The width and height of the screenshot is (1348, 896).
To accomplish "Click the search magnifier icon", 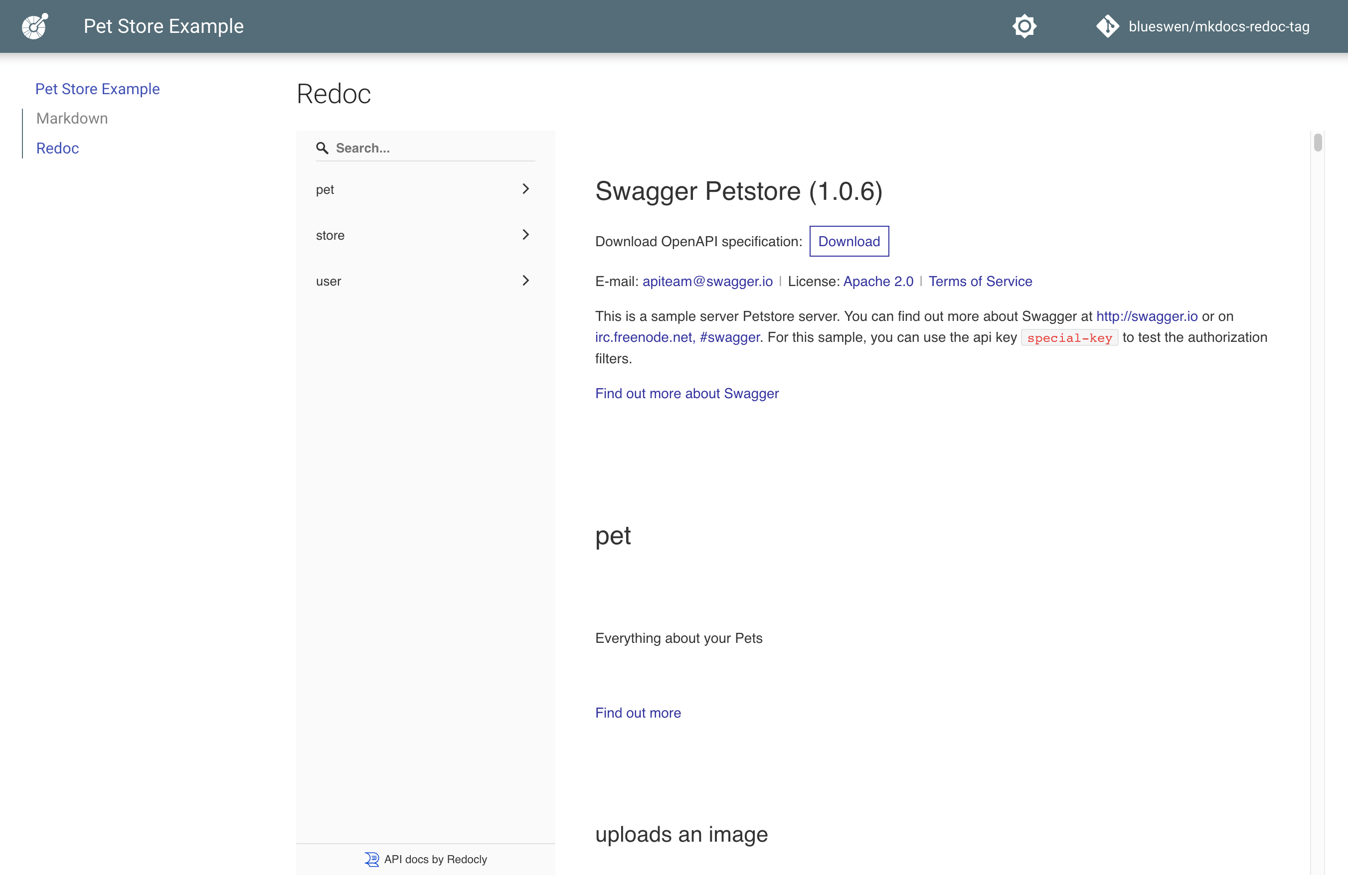I will (x=322, y=148).
